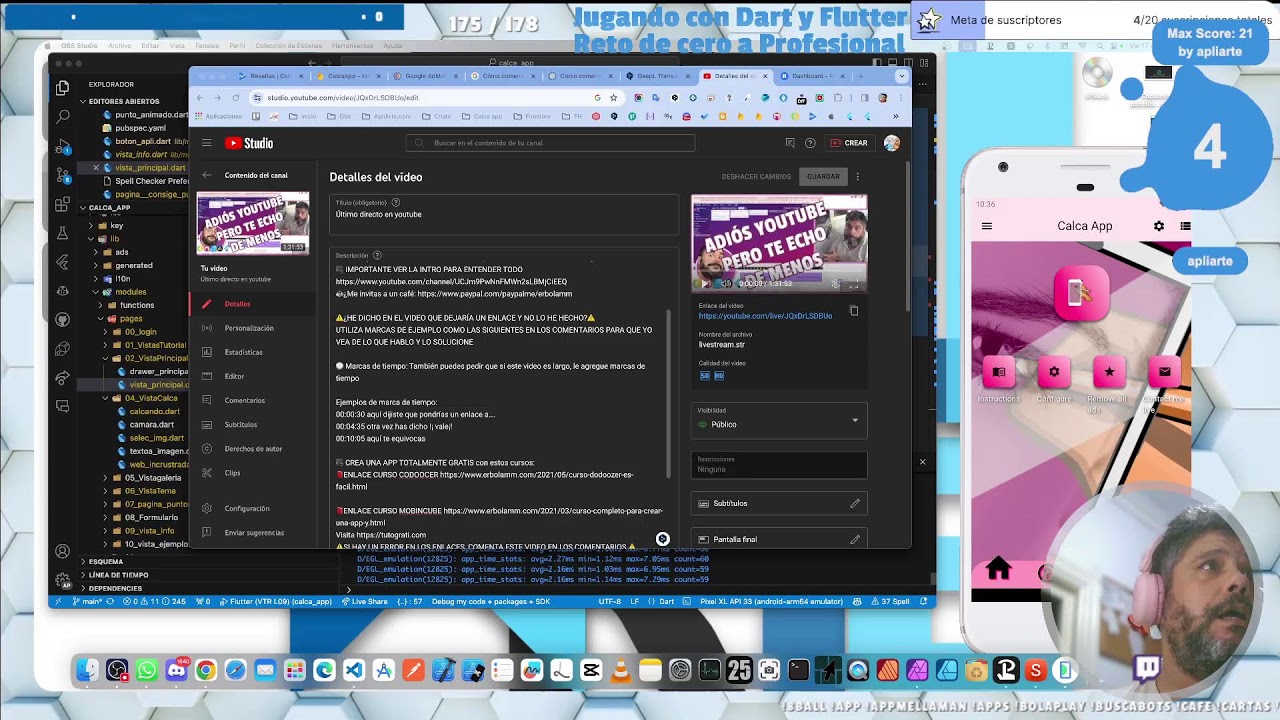The width and height of the screenshot is (1280, 720).
Task: Click the YouTube Studio help icon
Action: pyautogui.click(x=810, y=143)
